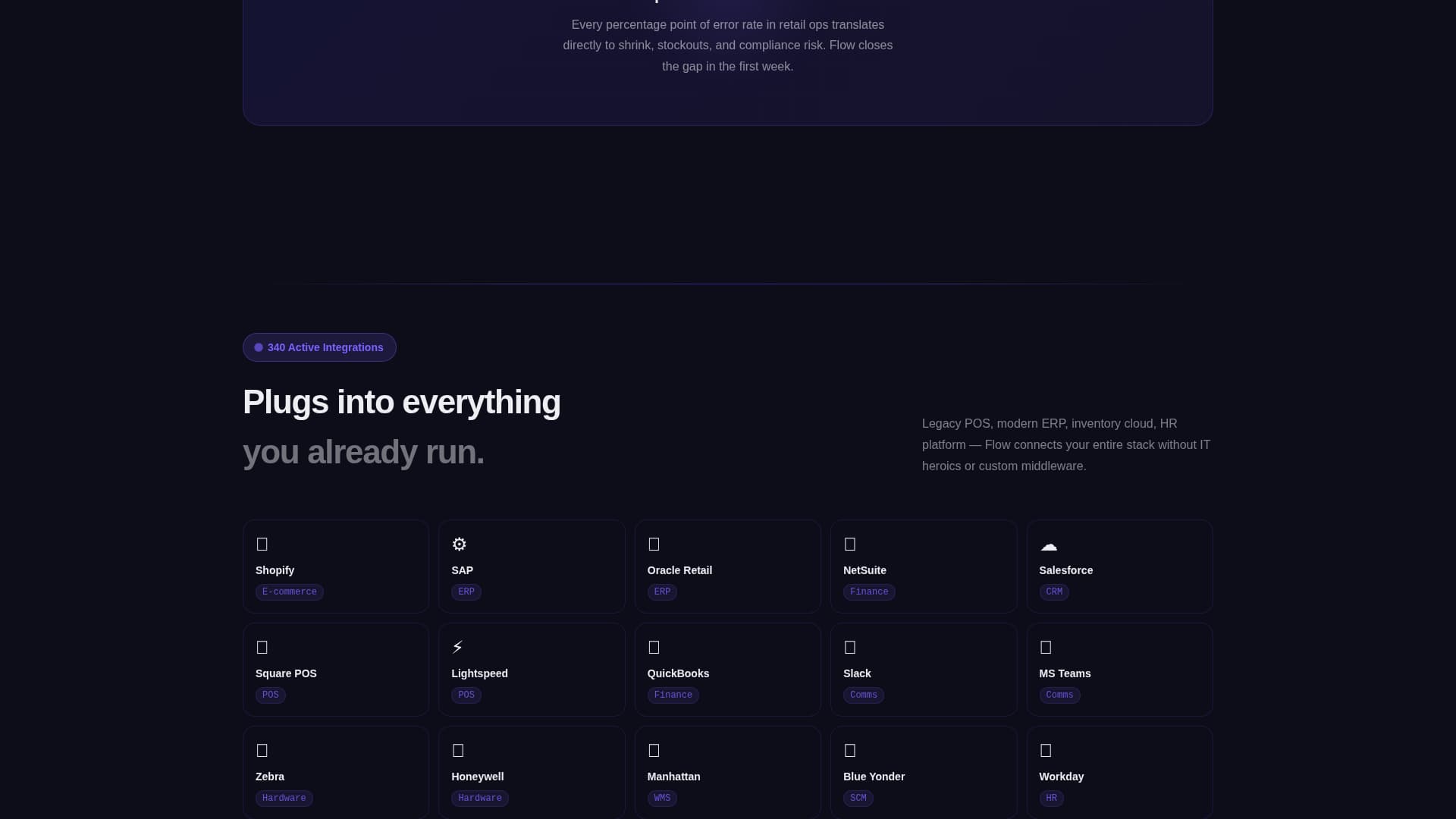Click the Honeywell integration name
This screenshot has width=1456, height=819.
click(x=477, y=777)
